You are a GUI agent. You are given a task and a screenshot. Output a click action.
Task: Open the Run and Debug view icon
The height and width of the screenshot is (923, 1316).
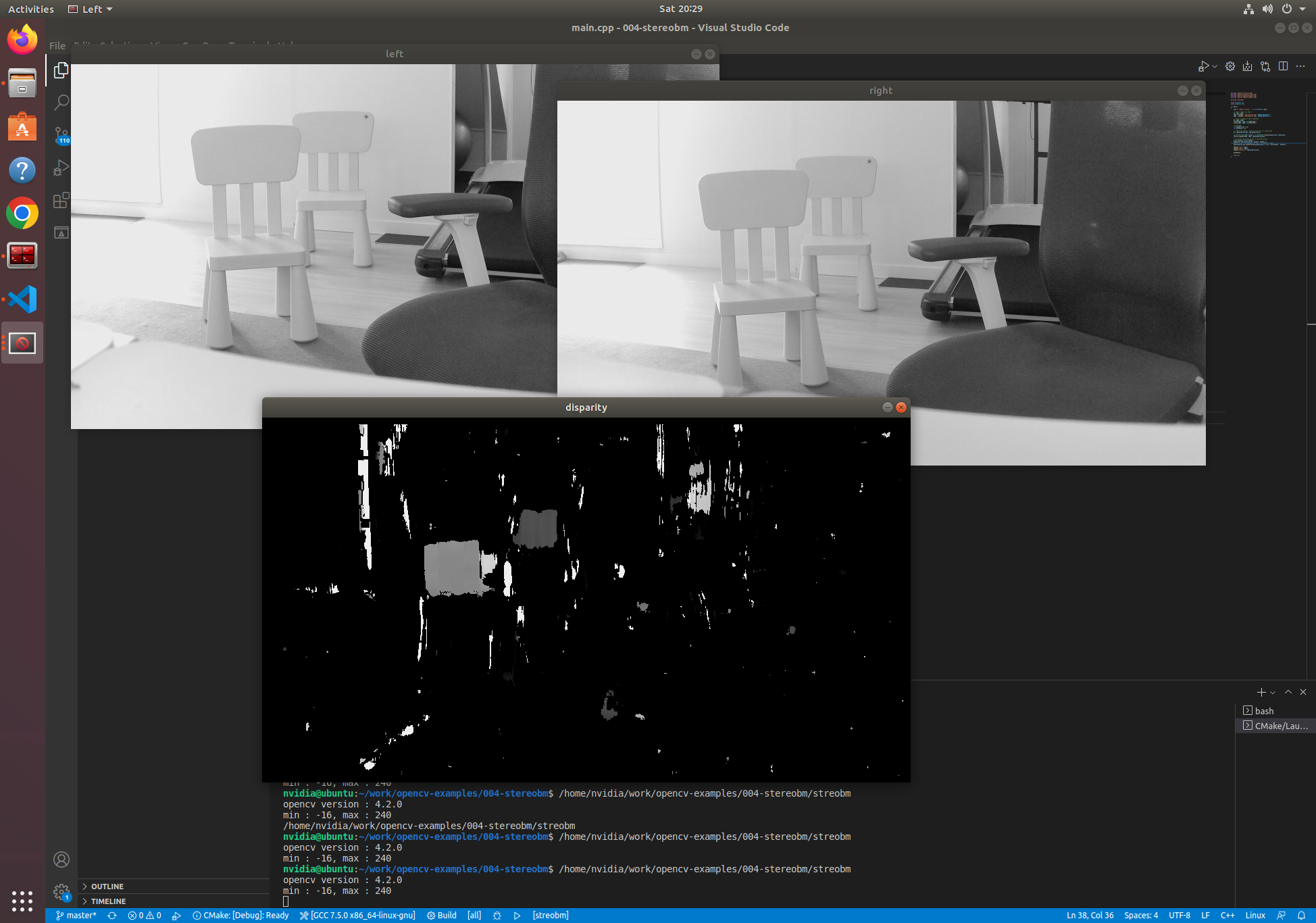(61, 168)
